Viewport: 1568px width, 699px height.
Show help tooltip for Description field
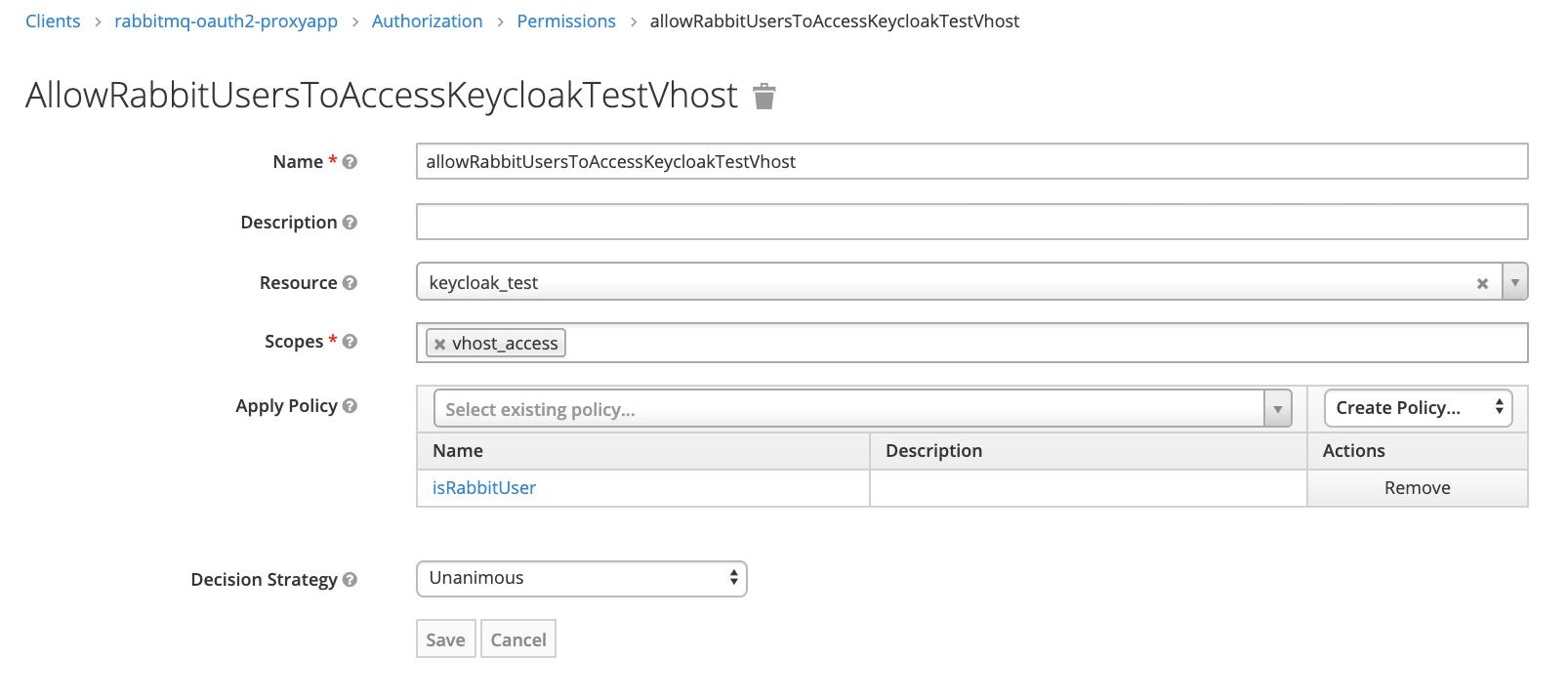350,223
